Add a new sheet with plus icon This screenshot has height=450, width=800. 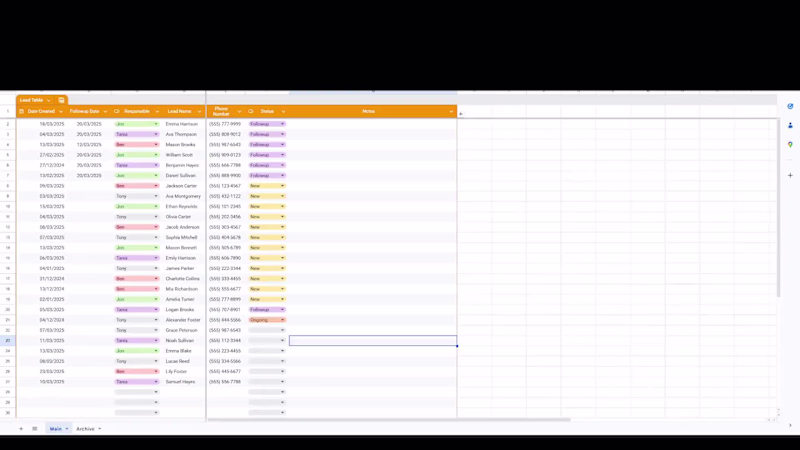click(x=21, y=429)
